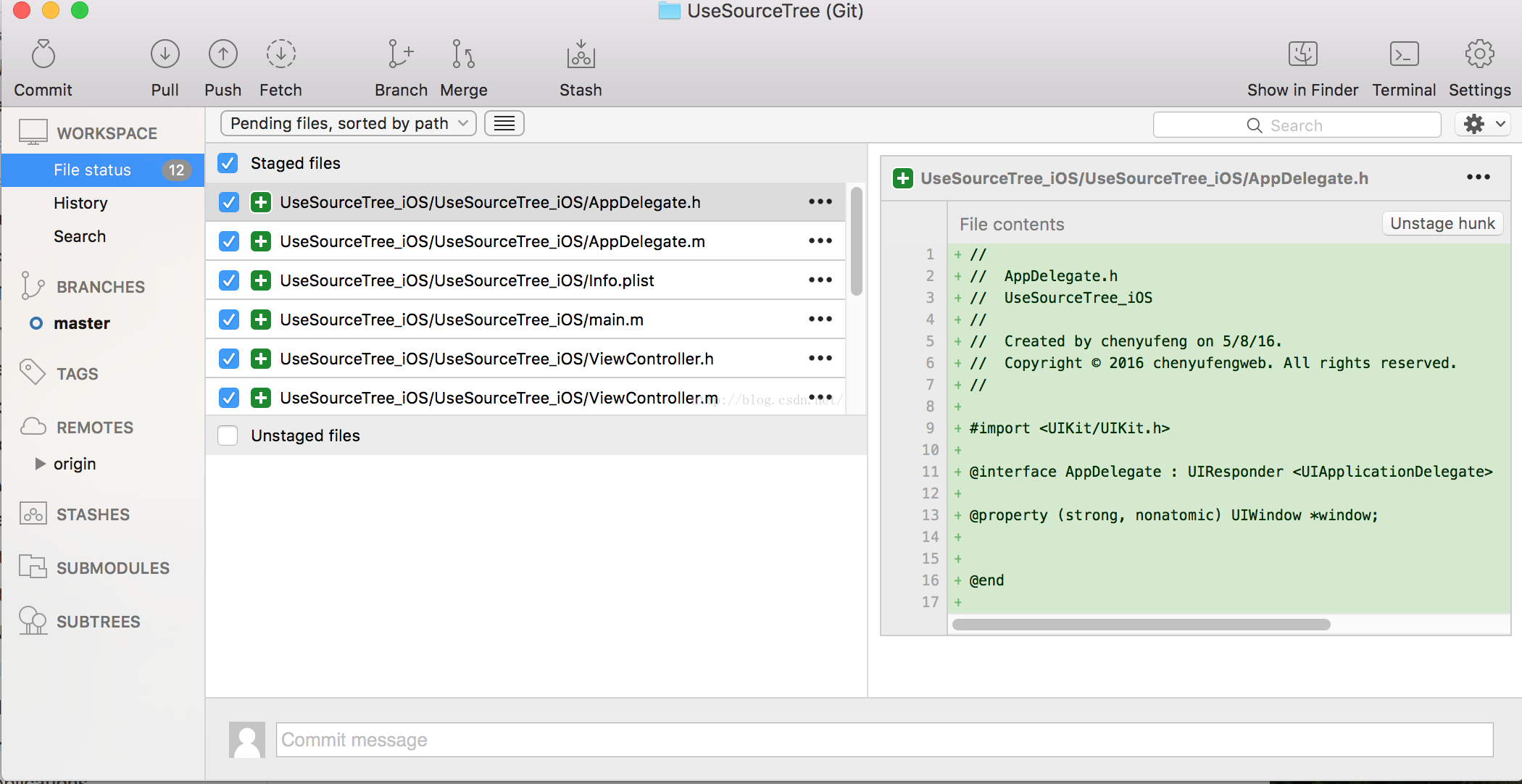This screenshot has width=1522, height=784.
Task: Open the Merge tool icon
Action: pos(463,55)
